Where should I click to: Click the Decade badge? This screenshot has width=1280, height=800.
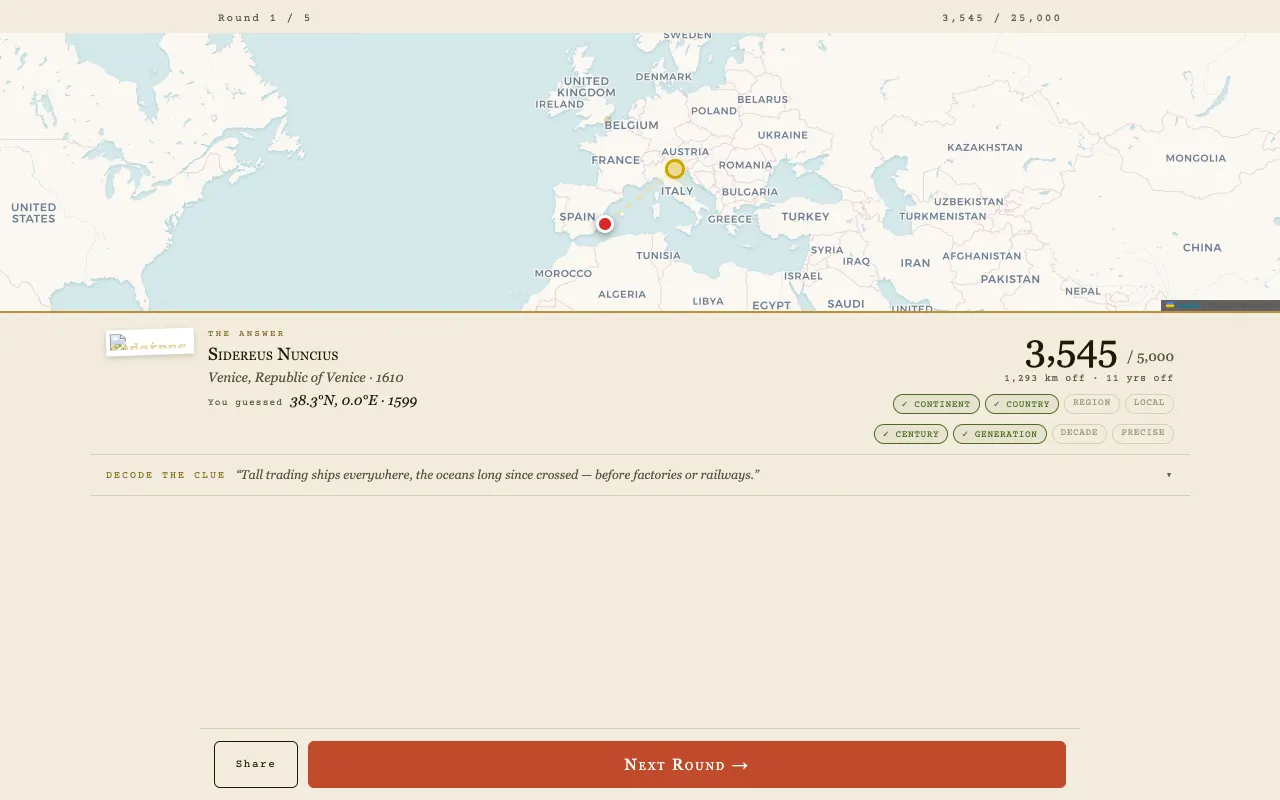[1079, 433]
